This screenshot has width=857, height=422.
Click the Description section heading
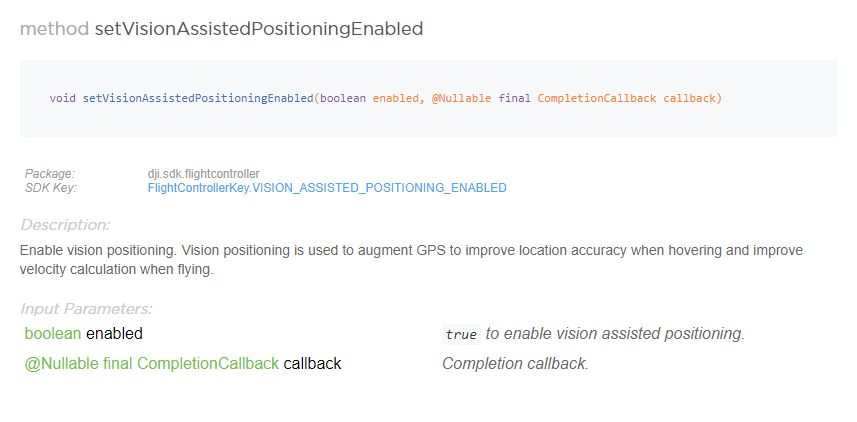click(65, 225)
